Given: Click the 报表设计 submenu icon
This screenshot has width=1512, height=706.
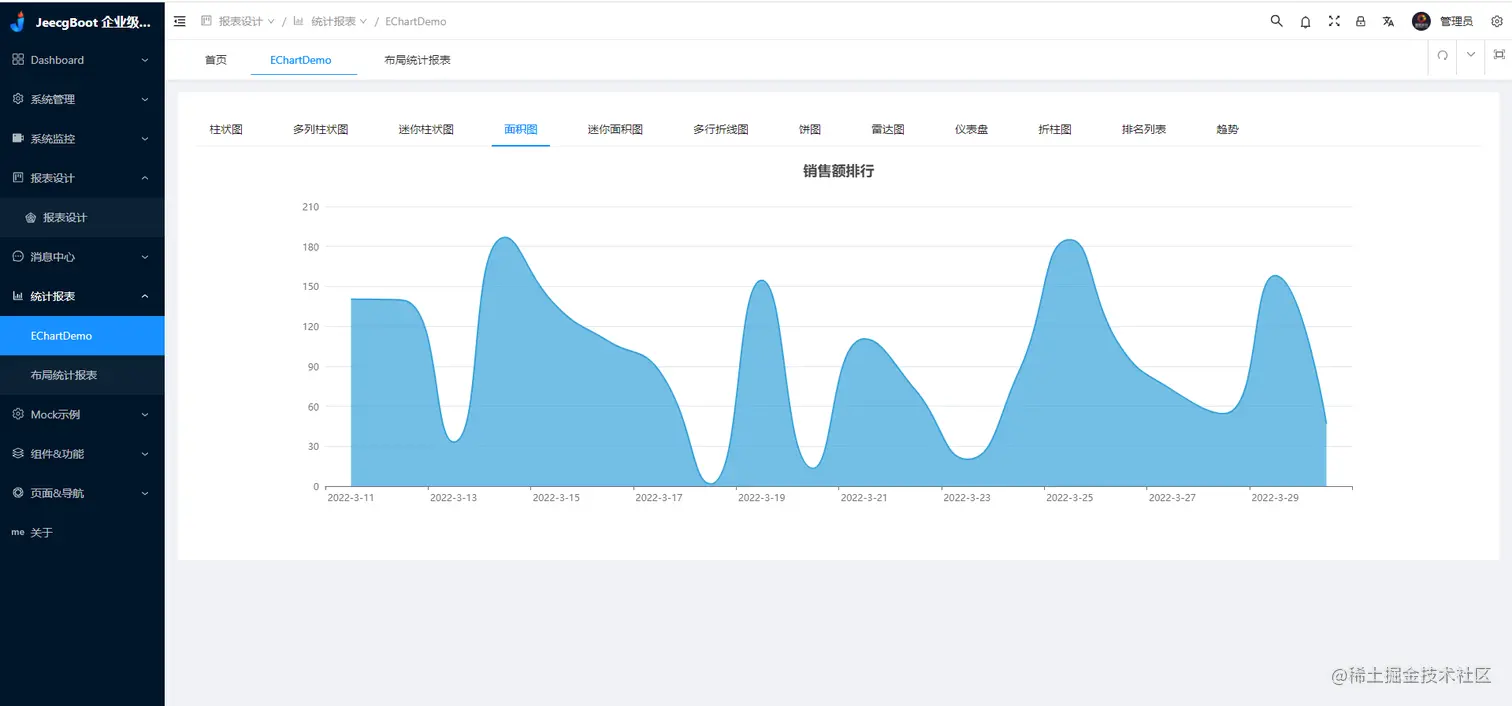Looking at the screenshot, I should click(x=30, y=218).
